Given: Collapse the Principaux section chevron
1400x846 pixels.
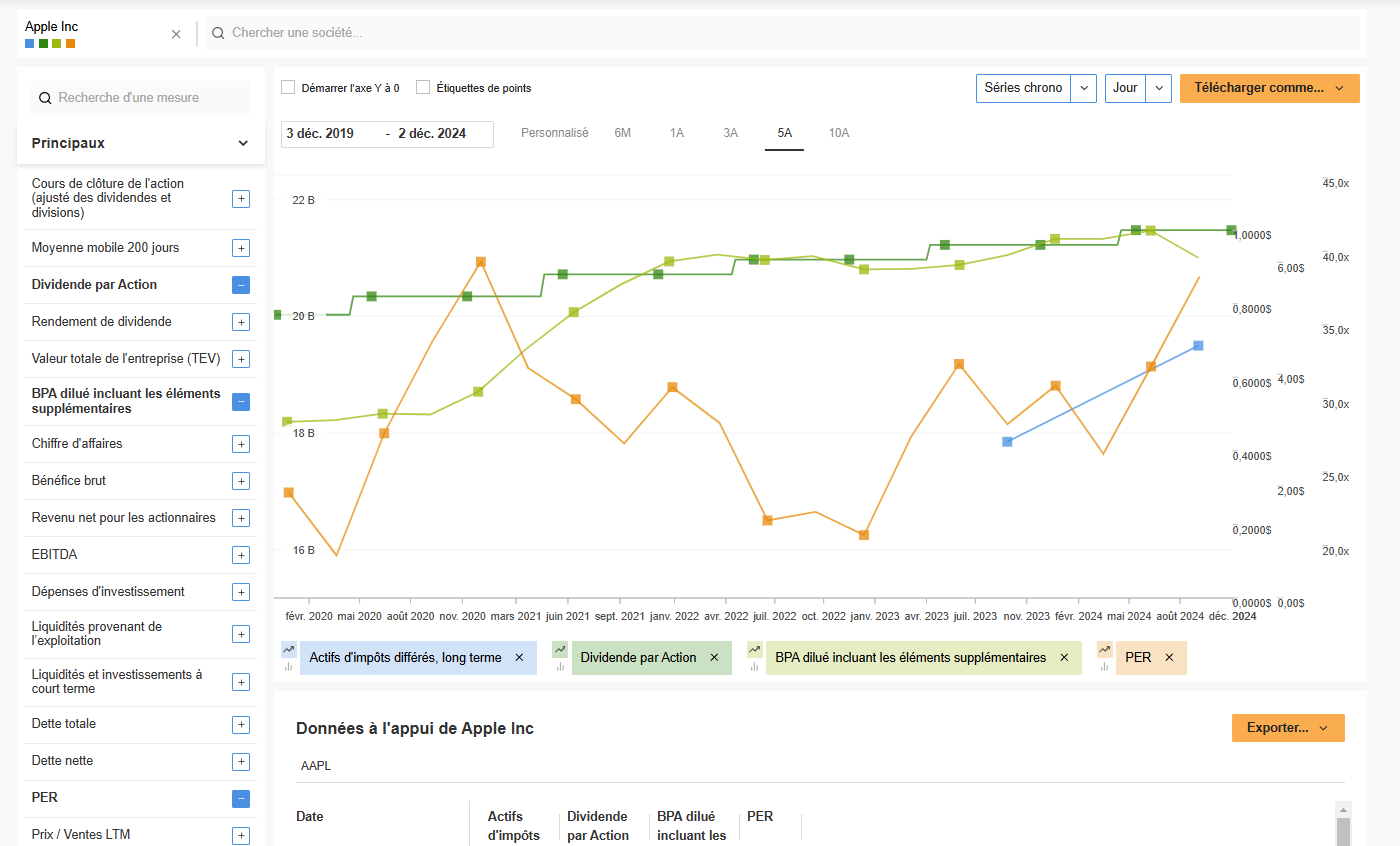Looking at the screenshot, I should pyautogui.click(x=243, y=143).
